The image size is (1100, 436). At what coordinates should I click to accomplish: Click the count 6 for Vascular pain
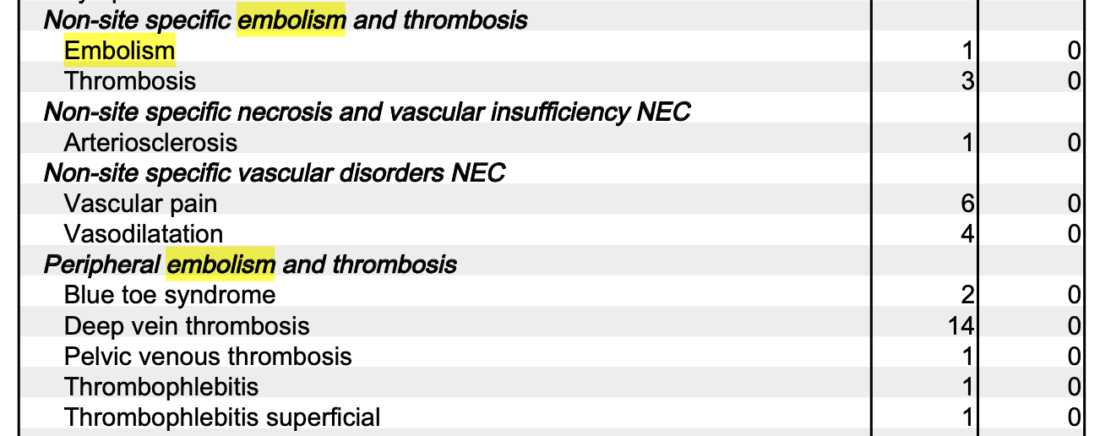tap(967, 204)
